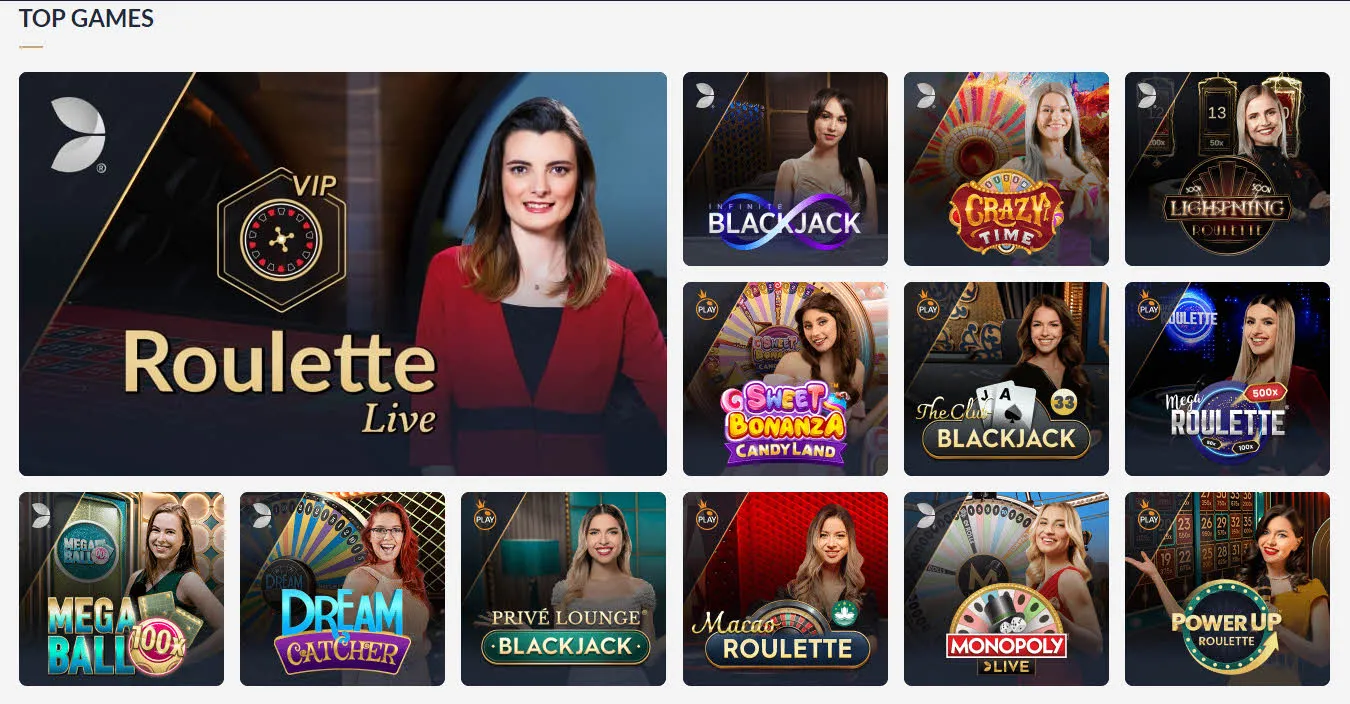Click provider logo icon on VIP Roulette banner
The height and width of the screenshot is (704, 1350).
point(78,134)
